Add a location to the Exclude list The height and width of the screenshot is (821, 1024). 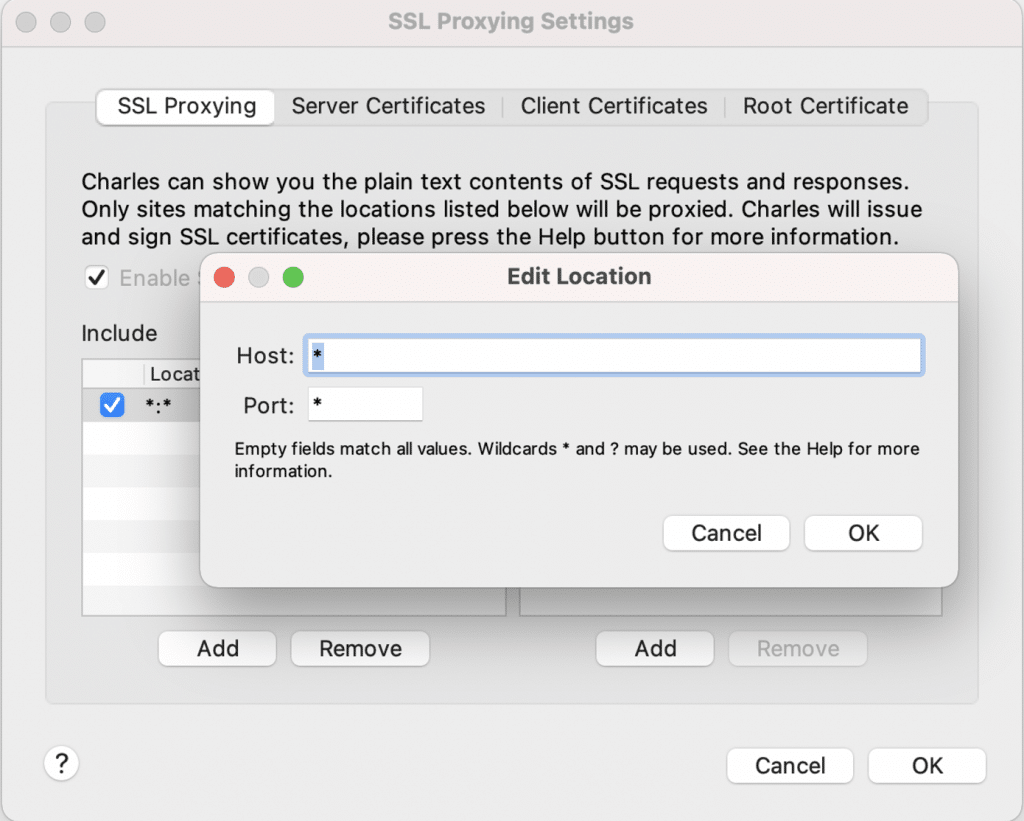coord(655,649)
